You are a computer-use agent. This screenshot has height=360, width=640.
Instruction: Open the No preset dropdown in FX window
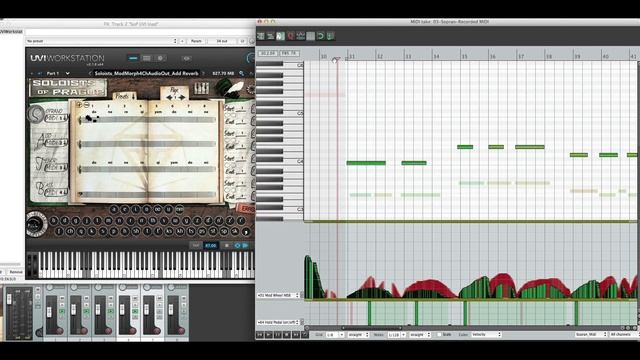point(101,41)
